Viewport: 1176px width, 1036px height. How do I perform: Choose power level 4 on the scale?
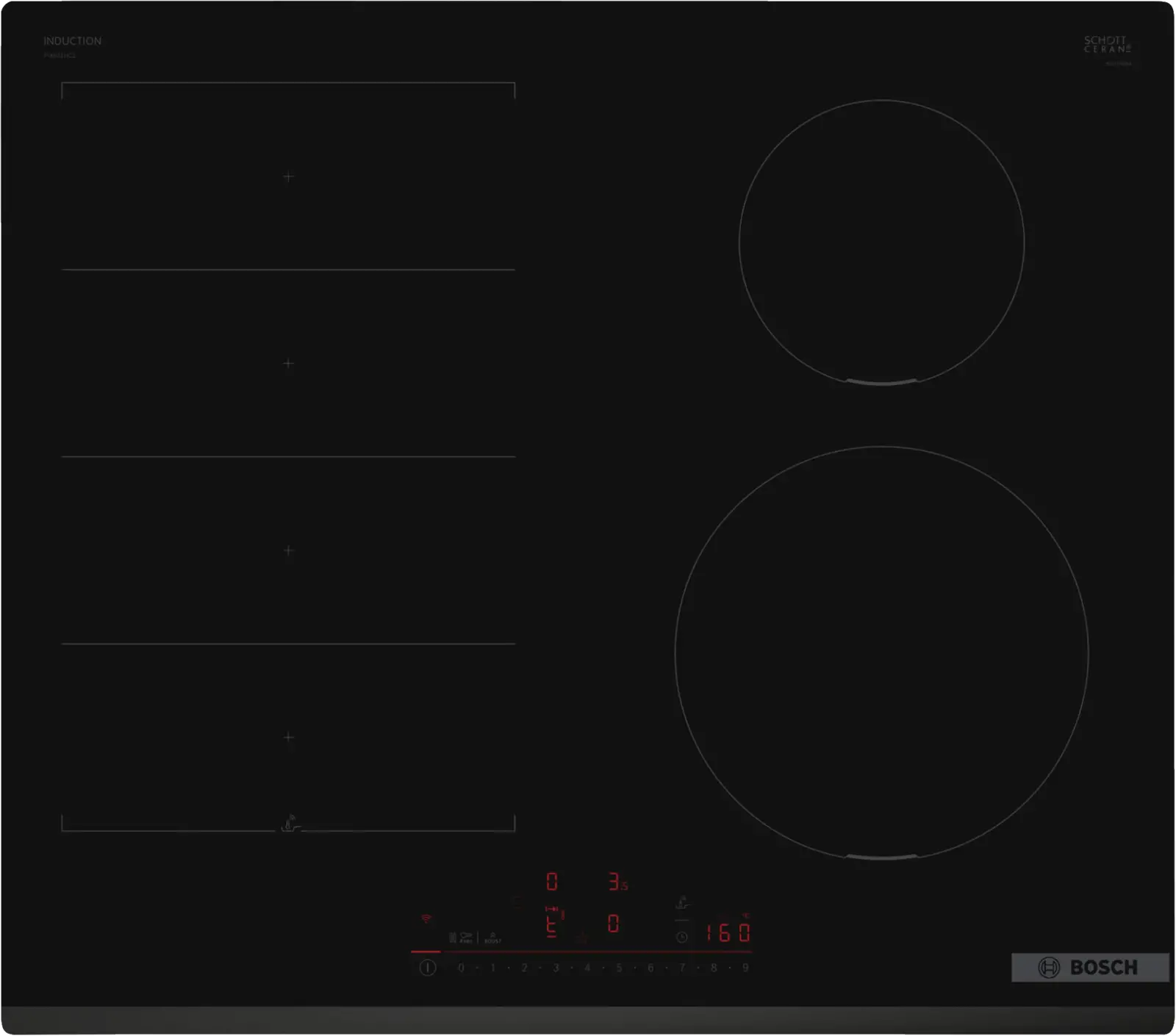click(587, 968)
